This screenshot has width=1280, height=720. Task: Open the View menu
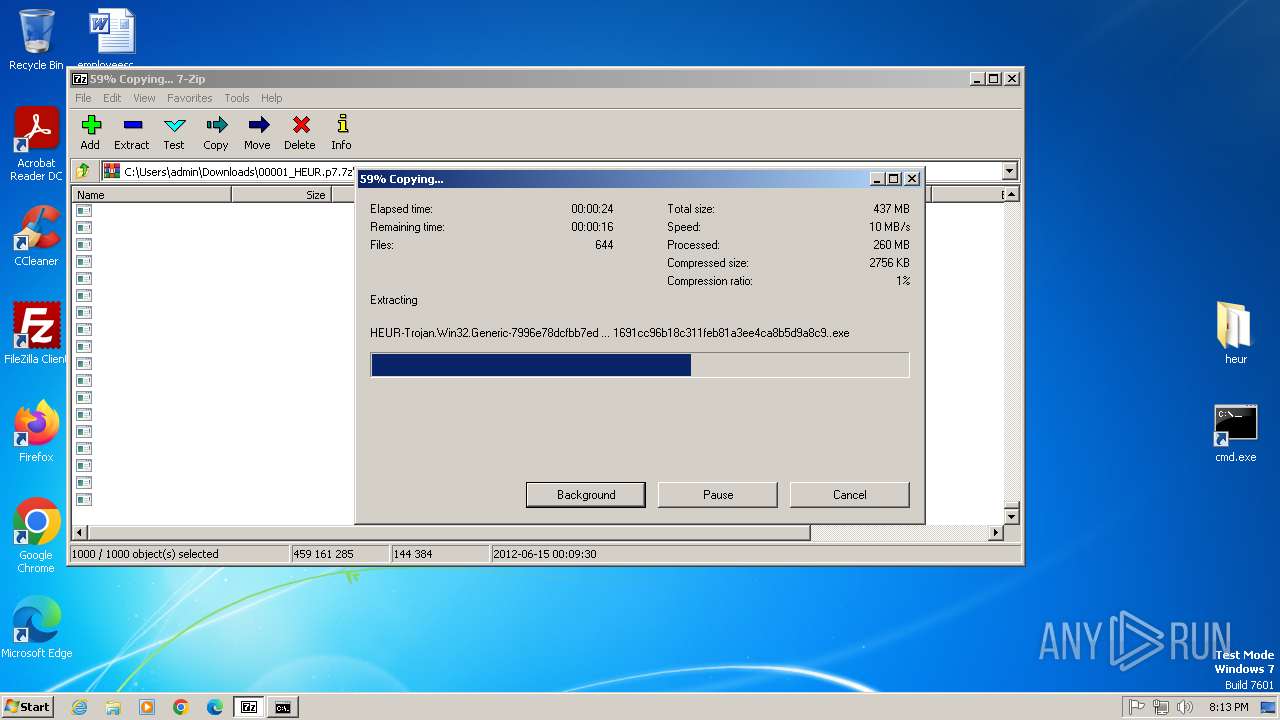(x=144, y=98)
